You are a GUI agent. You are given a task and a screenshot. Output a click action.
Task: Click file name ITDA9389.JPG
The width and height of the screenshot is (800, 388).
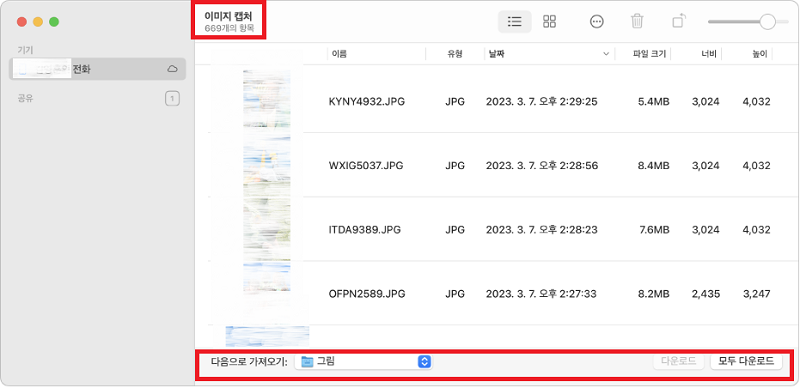[365, 230]
